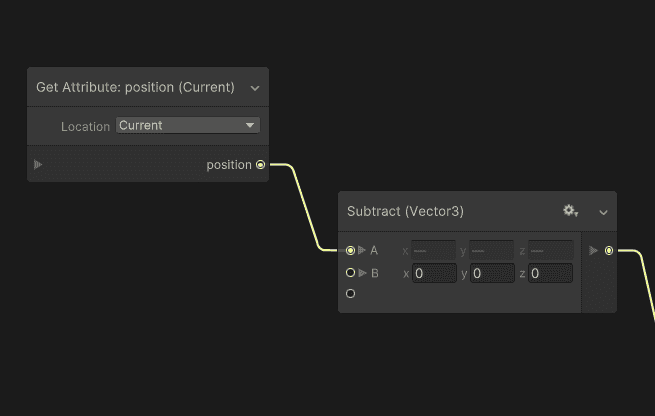Select the Subtract (Vector3) node title

pos(405,211)
